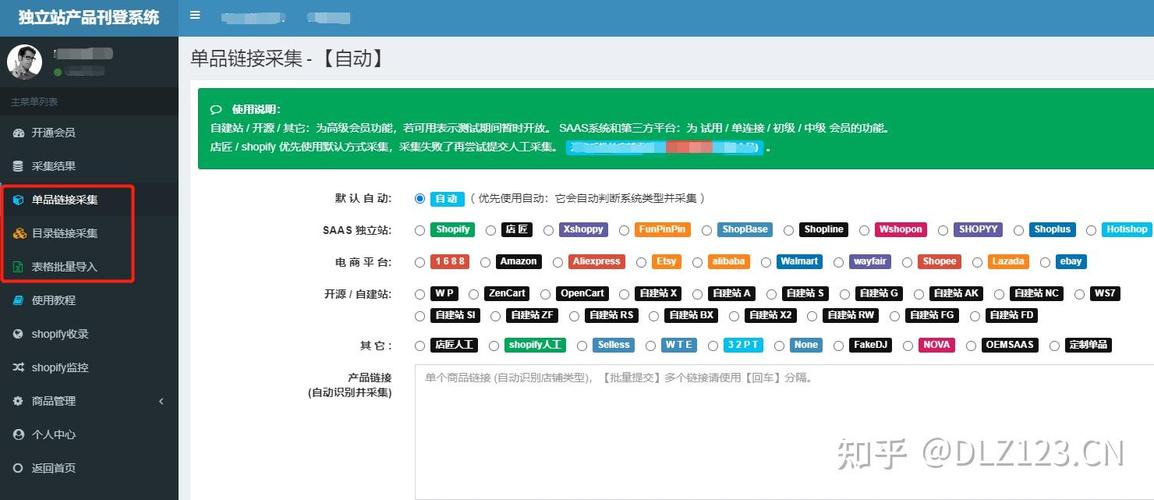Select the alibaba platform radio

[696, 262]
